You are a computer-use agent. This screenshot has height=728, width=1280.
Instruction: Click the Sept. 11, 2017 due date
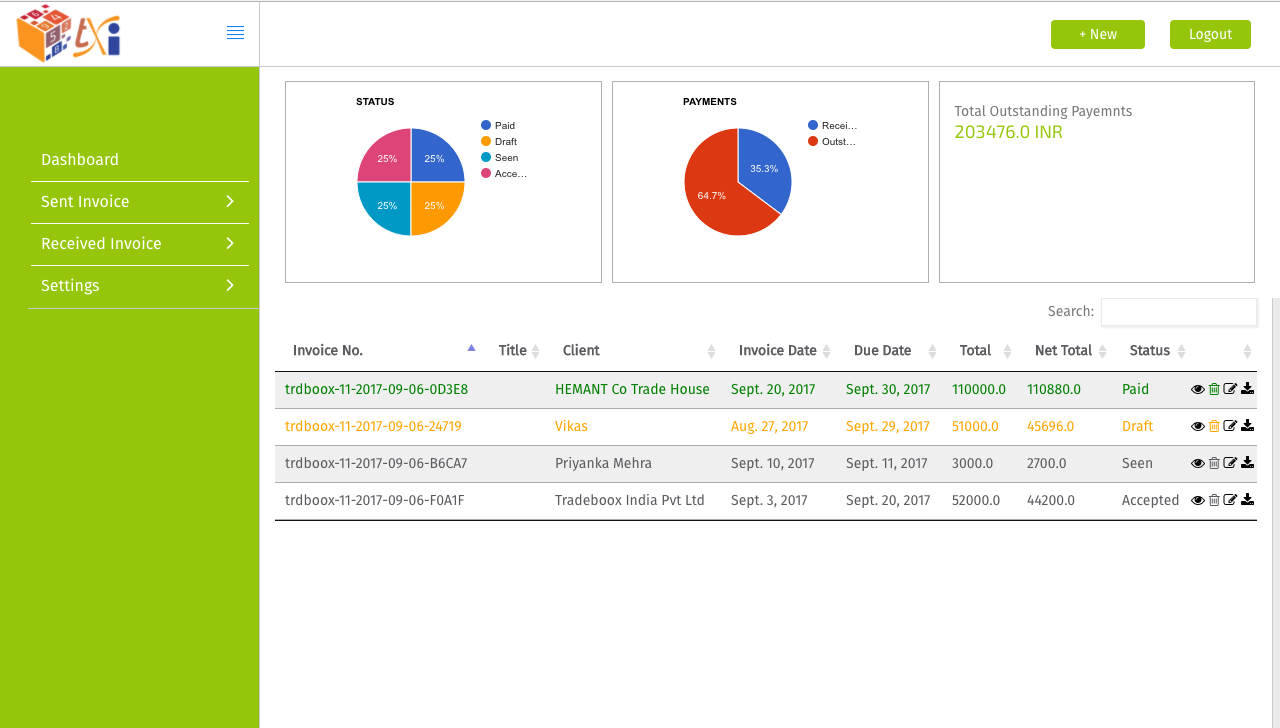click(886, 463)
